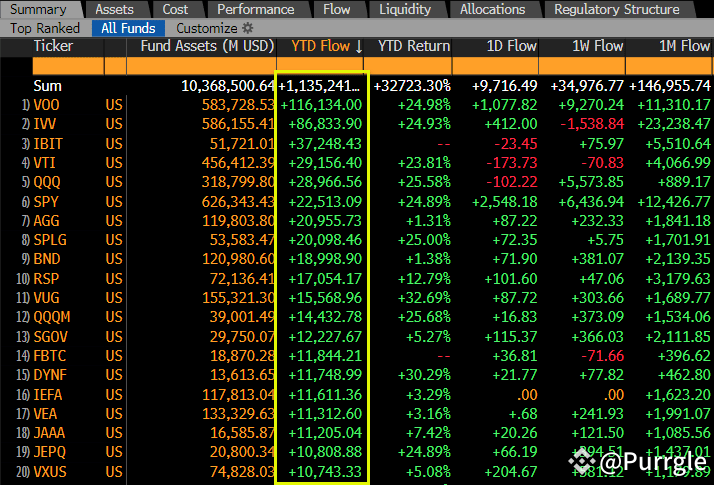714x485 pixels.
Task: Open the Regulatory Structure tab
Action: click(x=617, y=9)
